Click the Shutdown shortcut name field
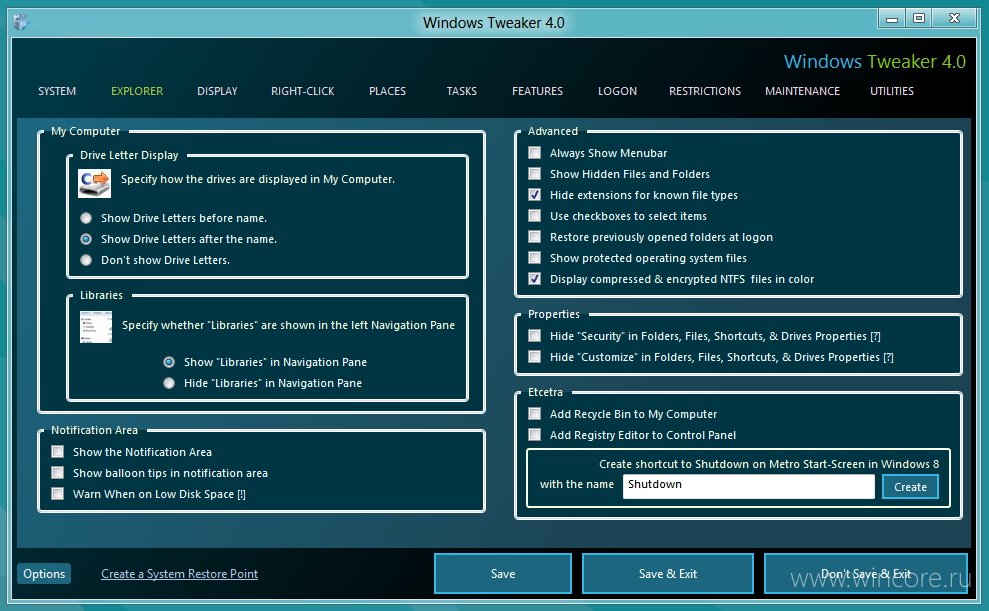Screen dimensions: 989x611 point(749,486)
